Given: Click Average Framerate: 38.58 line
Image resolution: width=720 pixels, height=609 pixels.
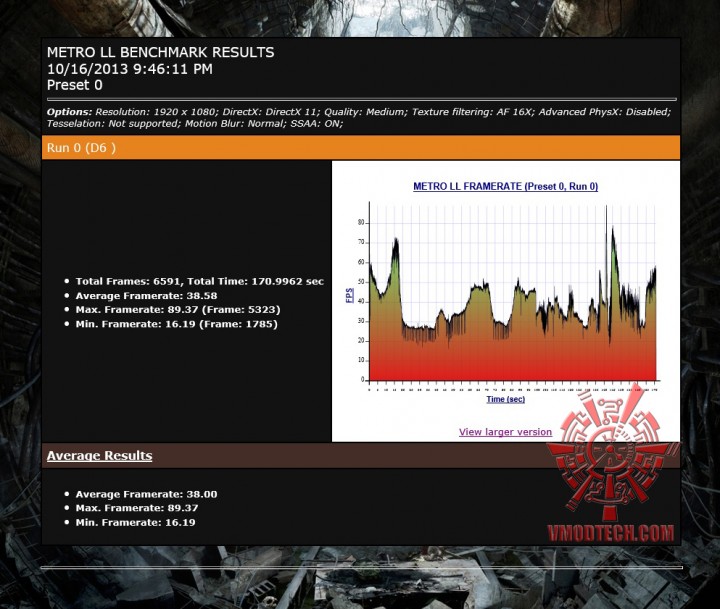Looking at the screenshot, I should [146, 296].
